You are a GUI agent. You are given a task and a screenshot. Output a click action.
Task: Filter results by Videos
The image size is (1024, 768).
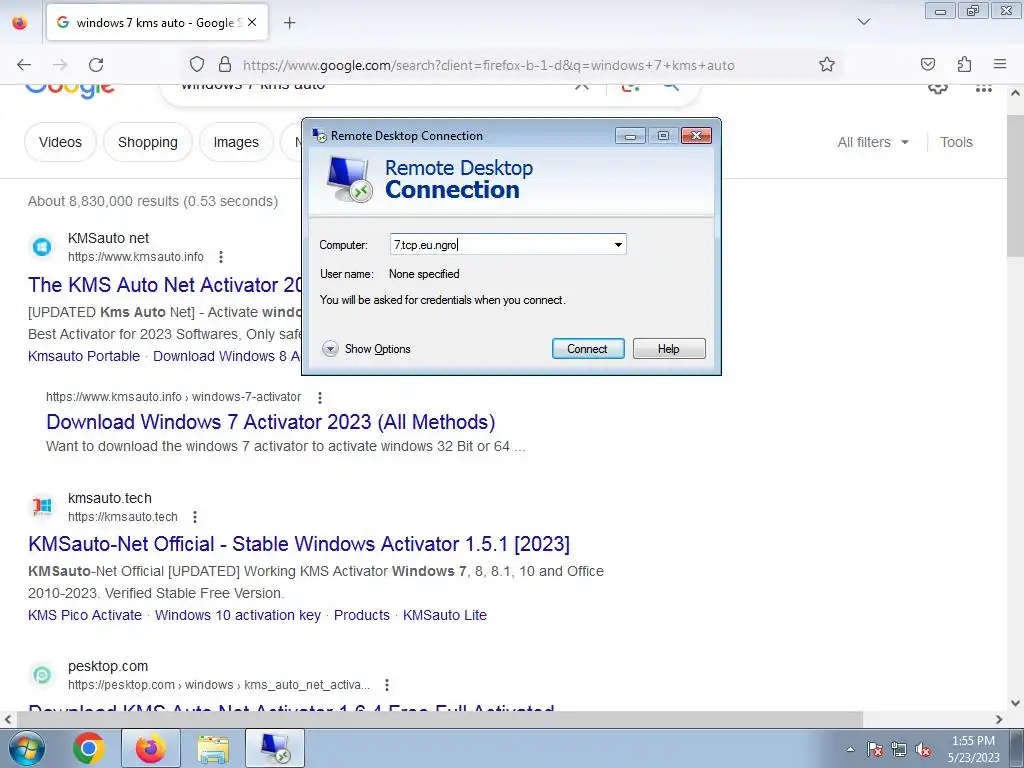(x=60, y=142)
